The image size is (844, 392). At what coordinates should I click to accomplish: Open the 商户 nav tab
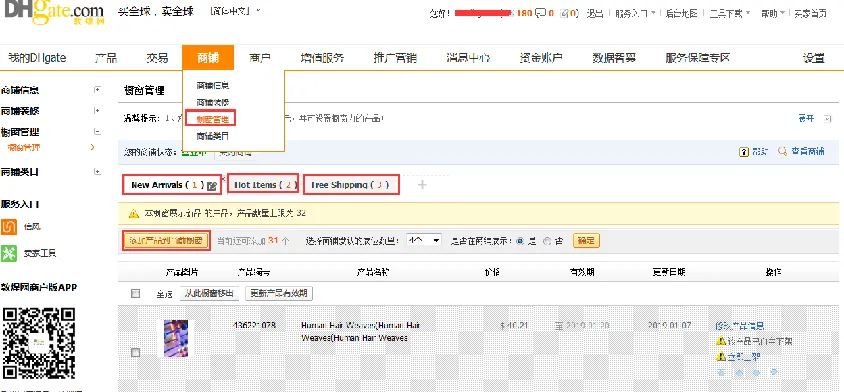(x=259, y=58)
